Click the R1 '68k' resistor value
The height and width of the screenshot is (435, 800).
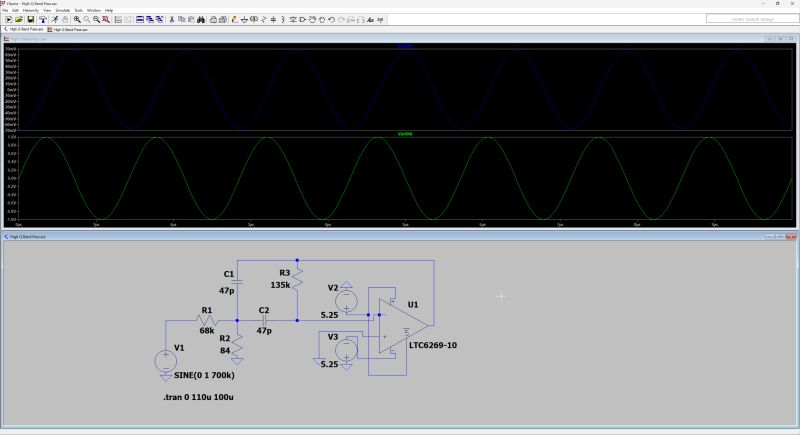tap(207, 330)
